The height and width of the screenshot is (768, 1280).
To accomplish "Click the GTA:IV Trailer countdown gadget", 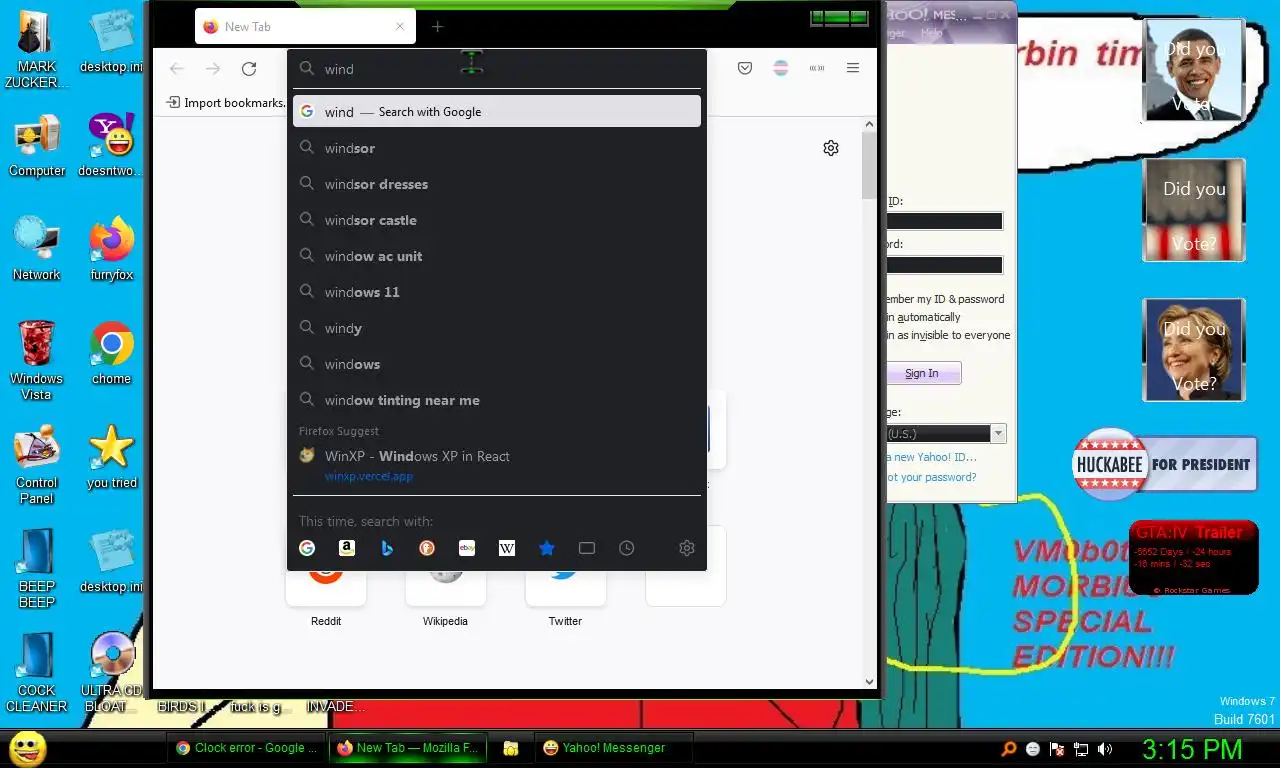I will [x=1193, y=558].
